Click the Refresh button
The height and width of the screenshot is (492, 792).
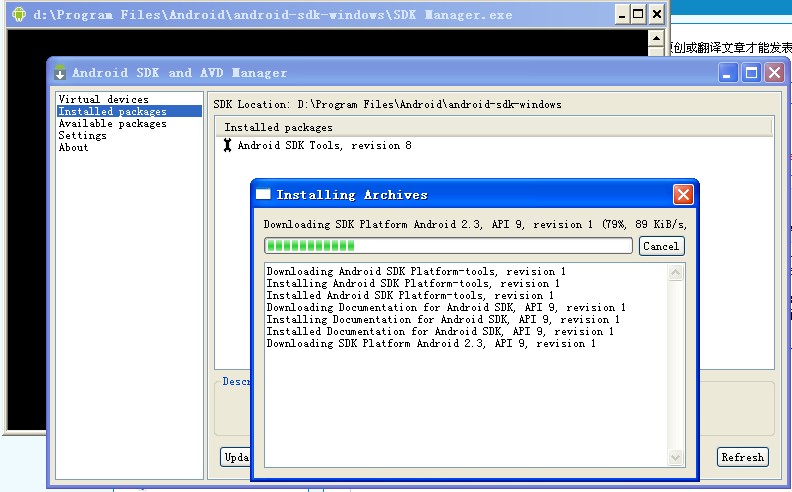click(742, 457)
